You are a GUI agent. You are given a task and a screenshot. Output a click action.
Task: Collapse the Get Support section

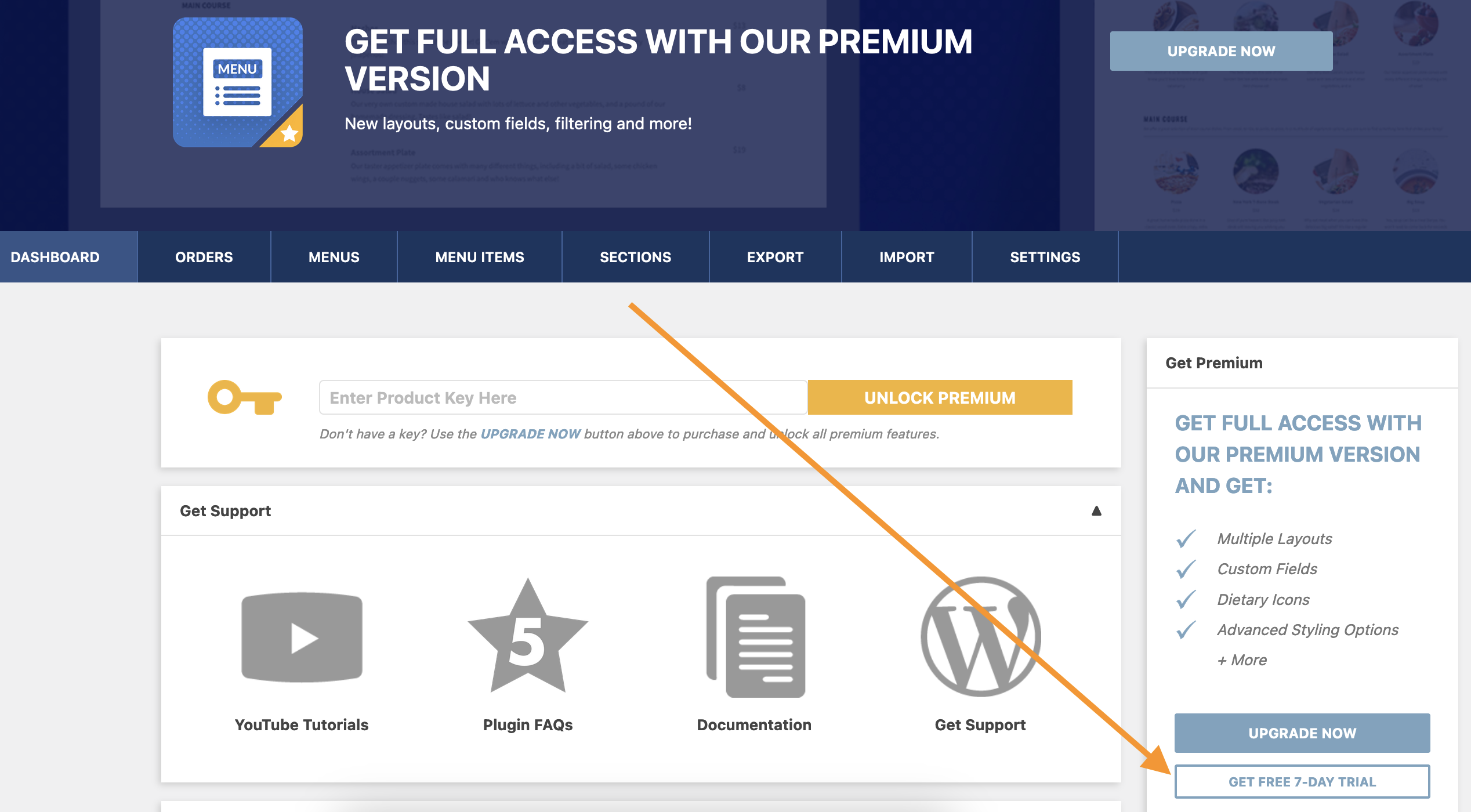1096,511
